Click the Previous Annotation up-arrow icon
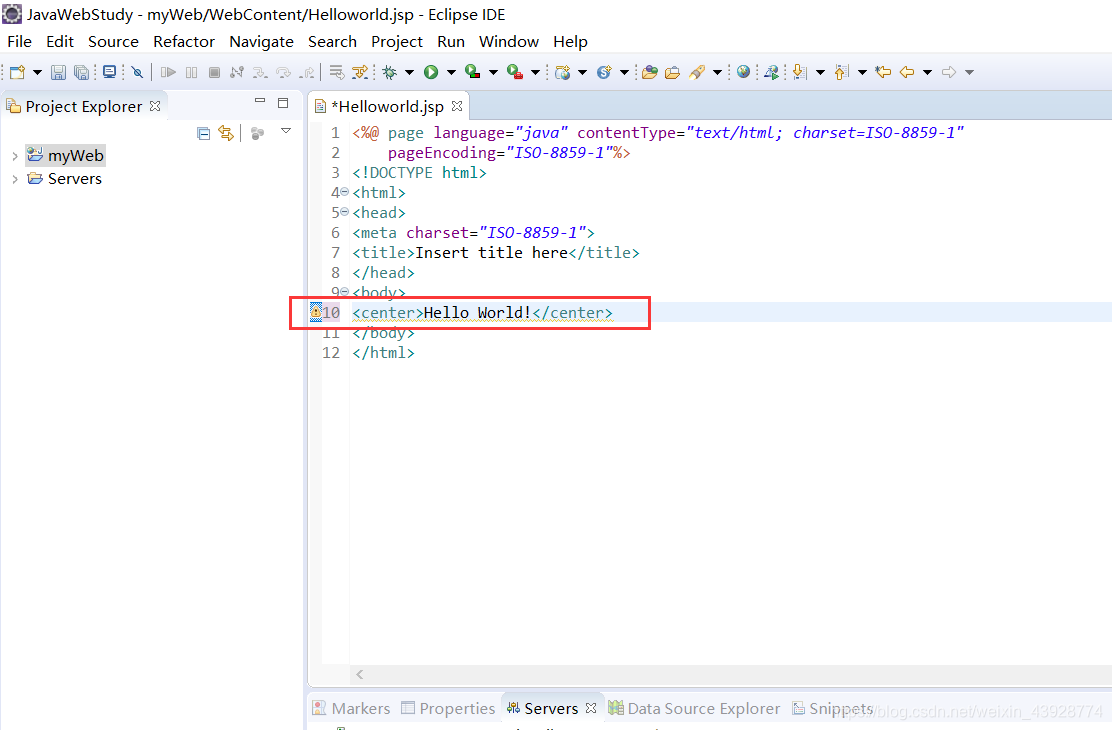The image size is (1112, 730). pyautogui.click(x=842, y=72)
